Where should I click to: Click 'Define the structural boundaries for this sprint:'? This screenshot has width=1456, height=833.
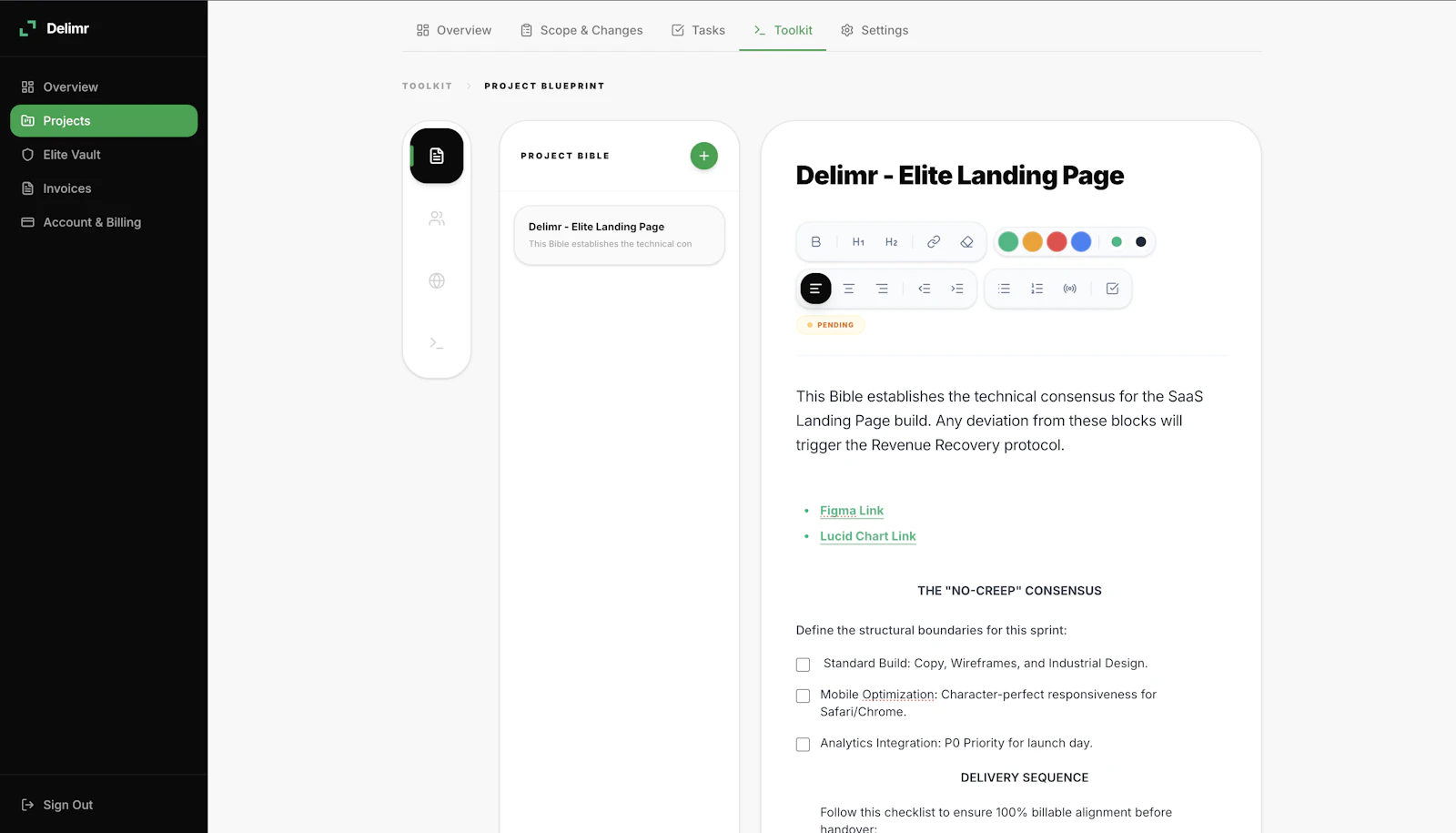pyautogui.click(x=931, y=630)
